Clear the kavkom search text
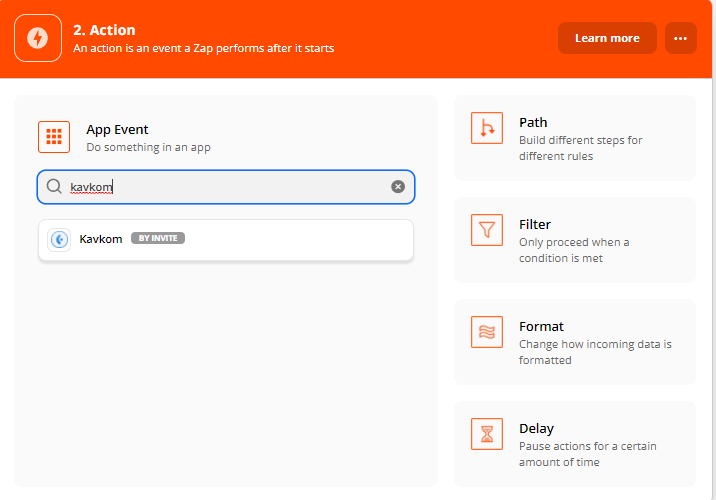This screenshot has height=500, width=716. click(398, 187)
